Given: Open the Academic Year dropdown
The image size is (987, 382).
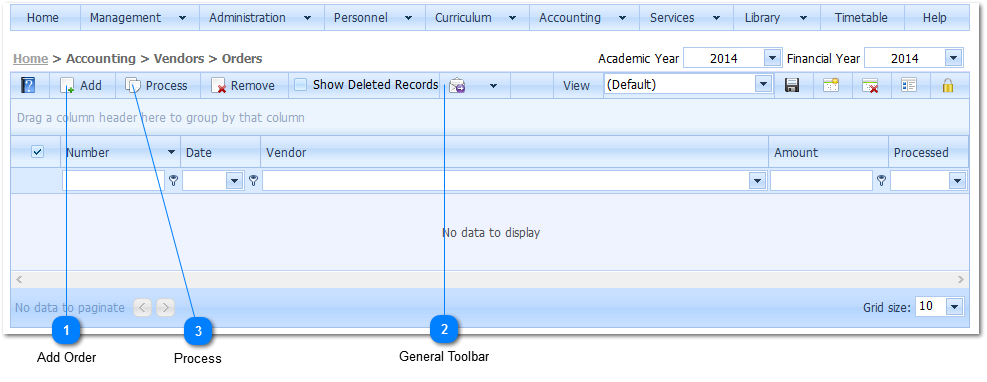Looking at the screenshot, I should 772,59.
